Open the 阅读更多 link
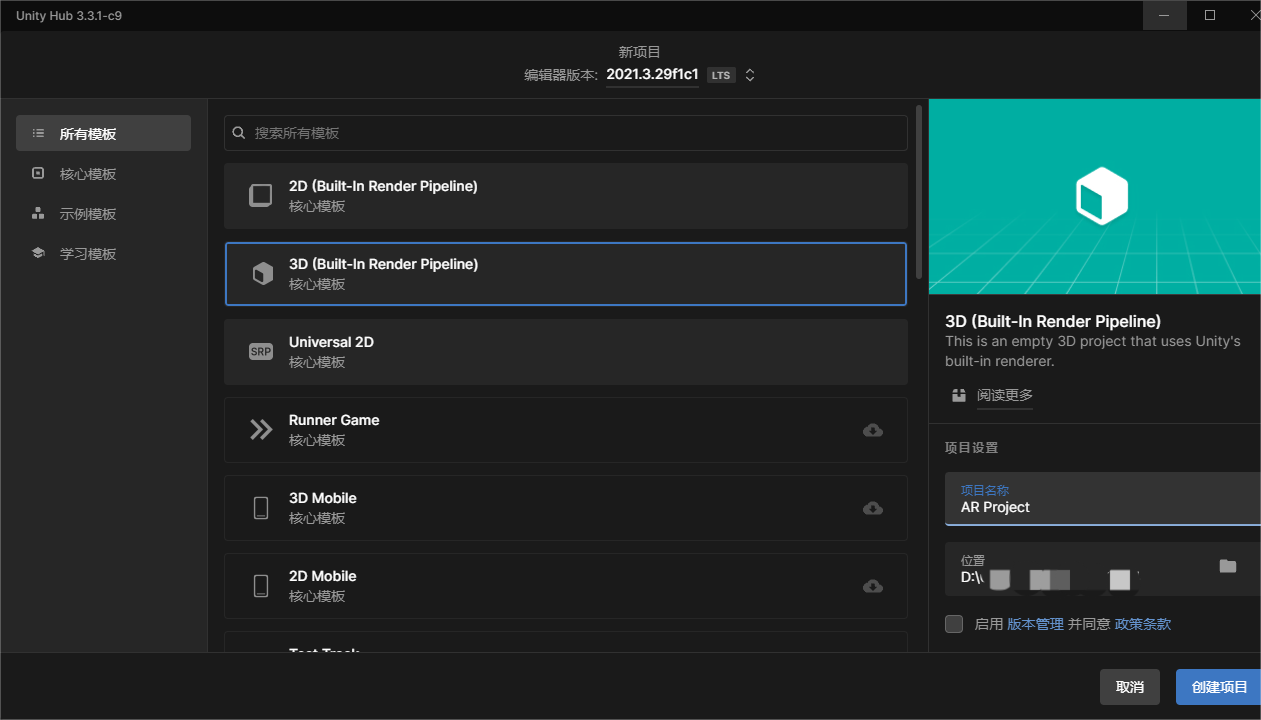The height and width of the screenshot is (720, 1261). pos(1005,395)
